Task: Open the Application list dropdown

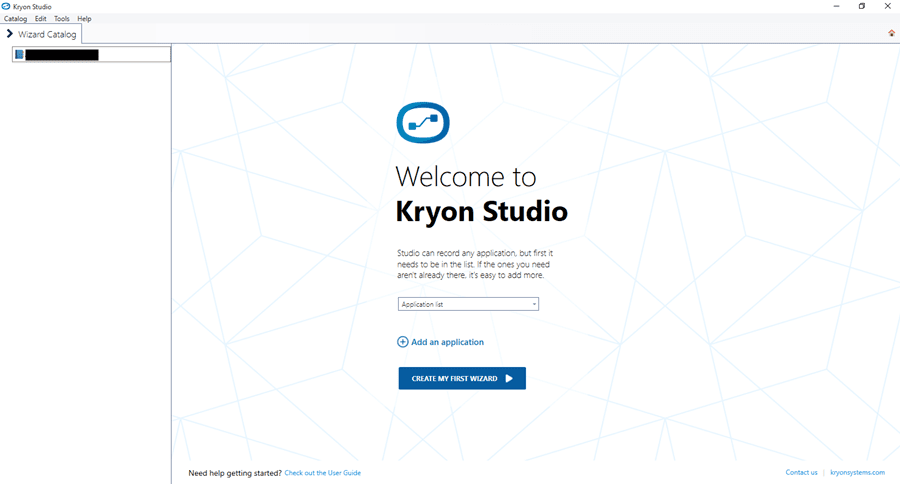Action: point(467,304)
